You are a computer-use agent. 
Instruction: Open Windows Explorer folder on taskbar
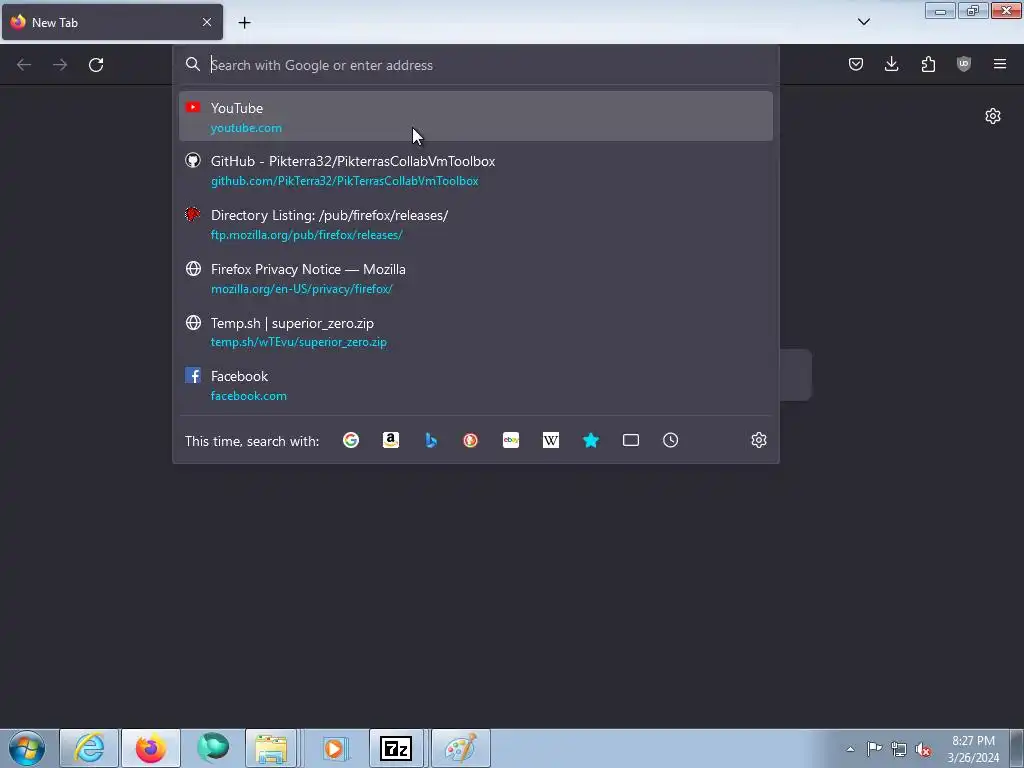tap(272, 748)
